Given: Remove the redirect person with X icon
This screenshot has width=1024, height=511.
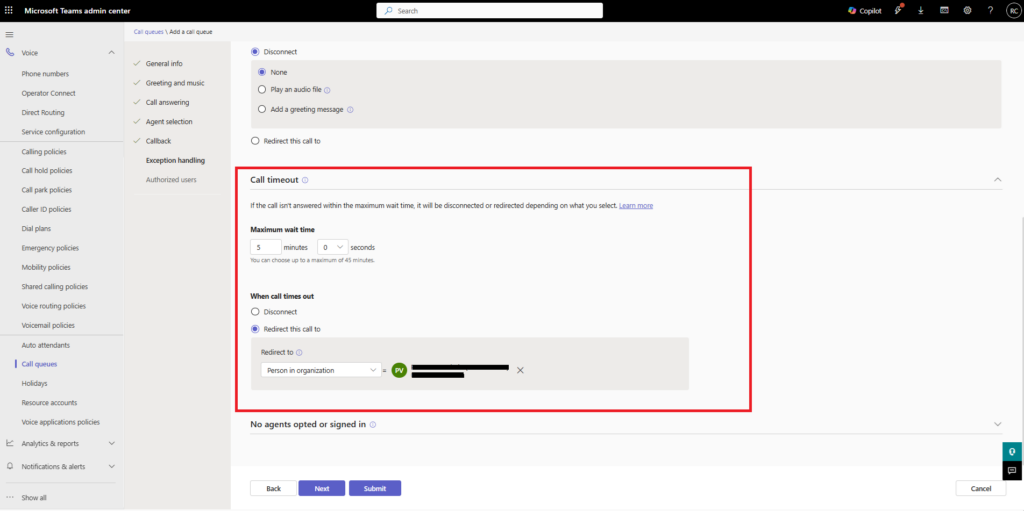Looking at the screenshot, I should (520, 370).
